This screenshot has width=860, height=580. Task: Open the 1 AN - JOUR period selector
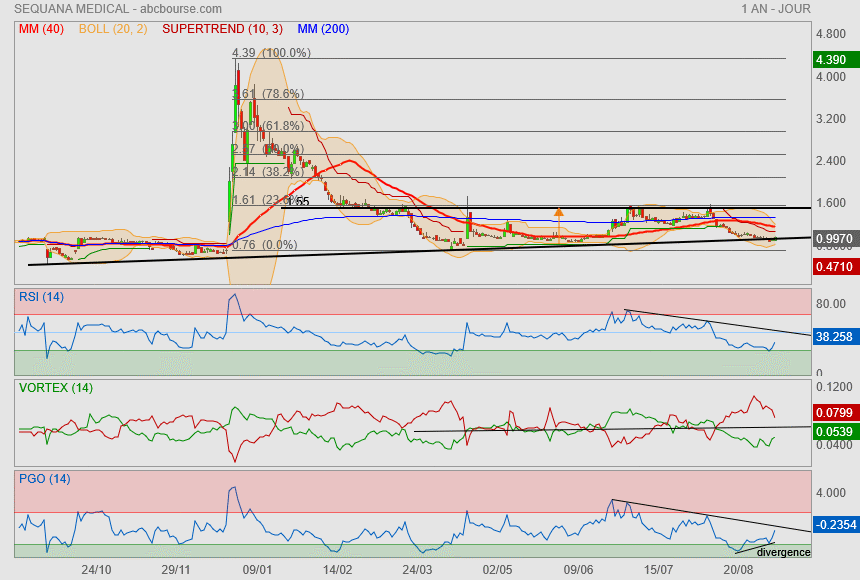[776, 9]
